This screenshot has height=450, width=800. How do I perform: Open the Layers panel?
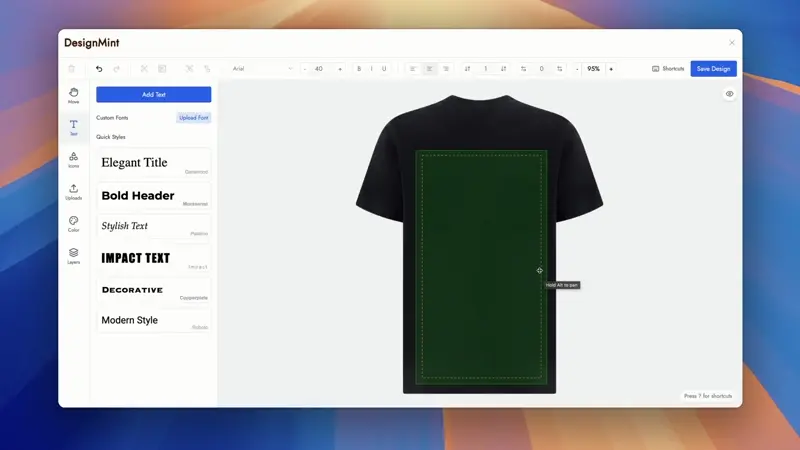tap(73, 256)
